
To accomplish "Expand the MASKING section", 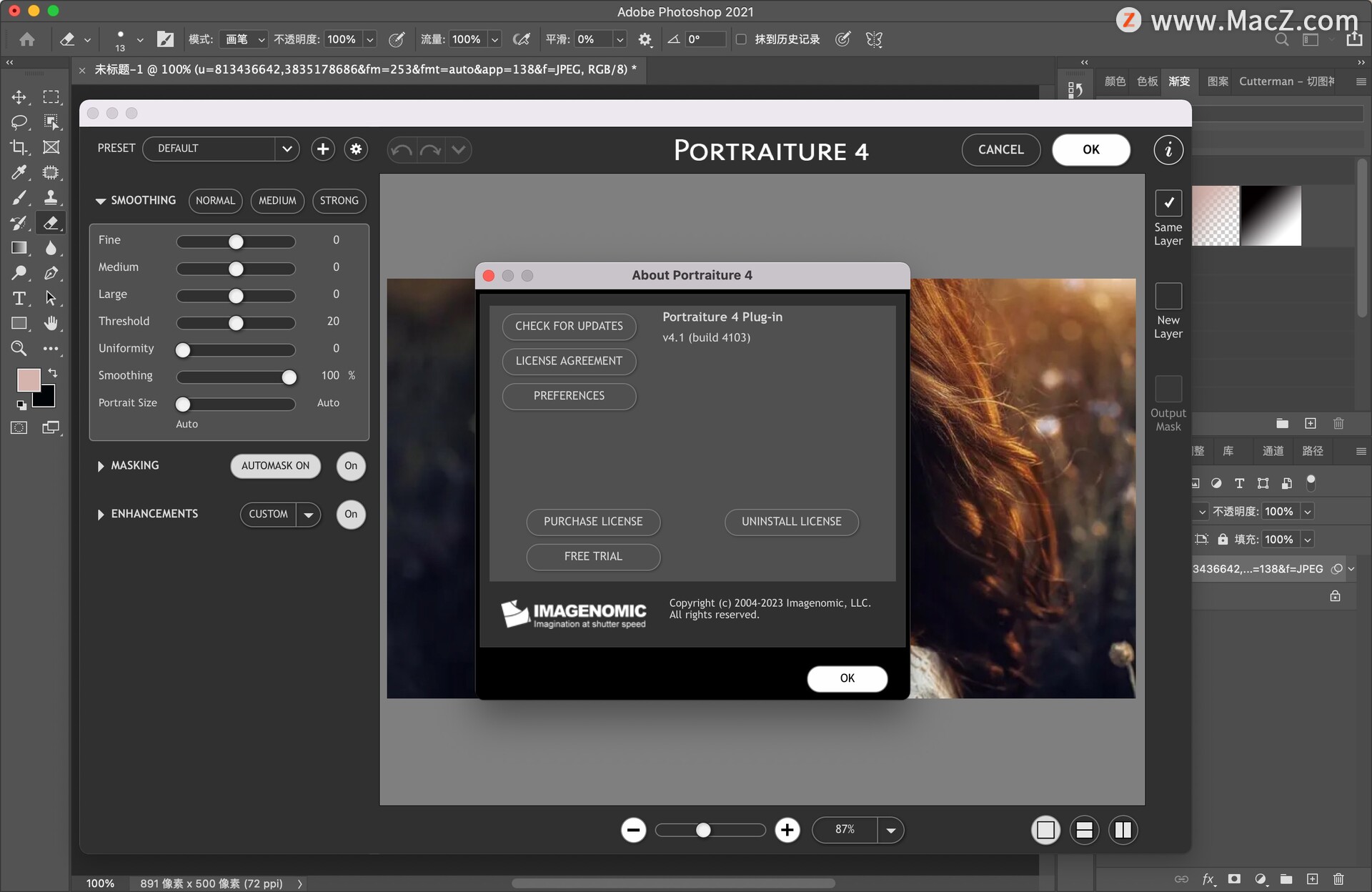I will pos(101,466).
